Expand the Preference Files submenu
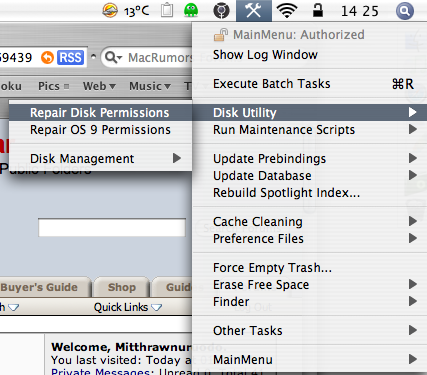The image size is (427, 375). click(310, 239)
